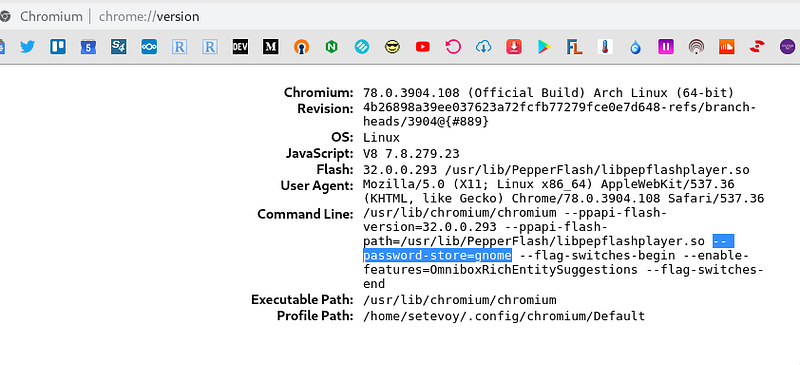This screenshot has height=365, width=800.
Task: Click the Flash 32.0.0.293 value line
Action: (x=556, y=169)
